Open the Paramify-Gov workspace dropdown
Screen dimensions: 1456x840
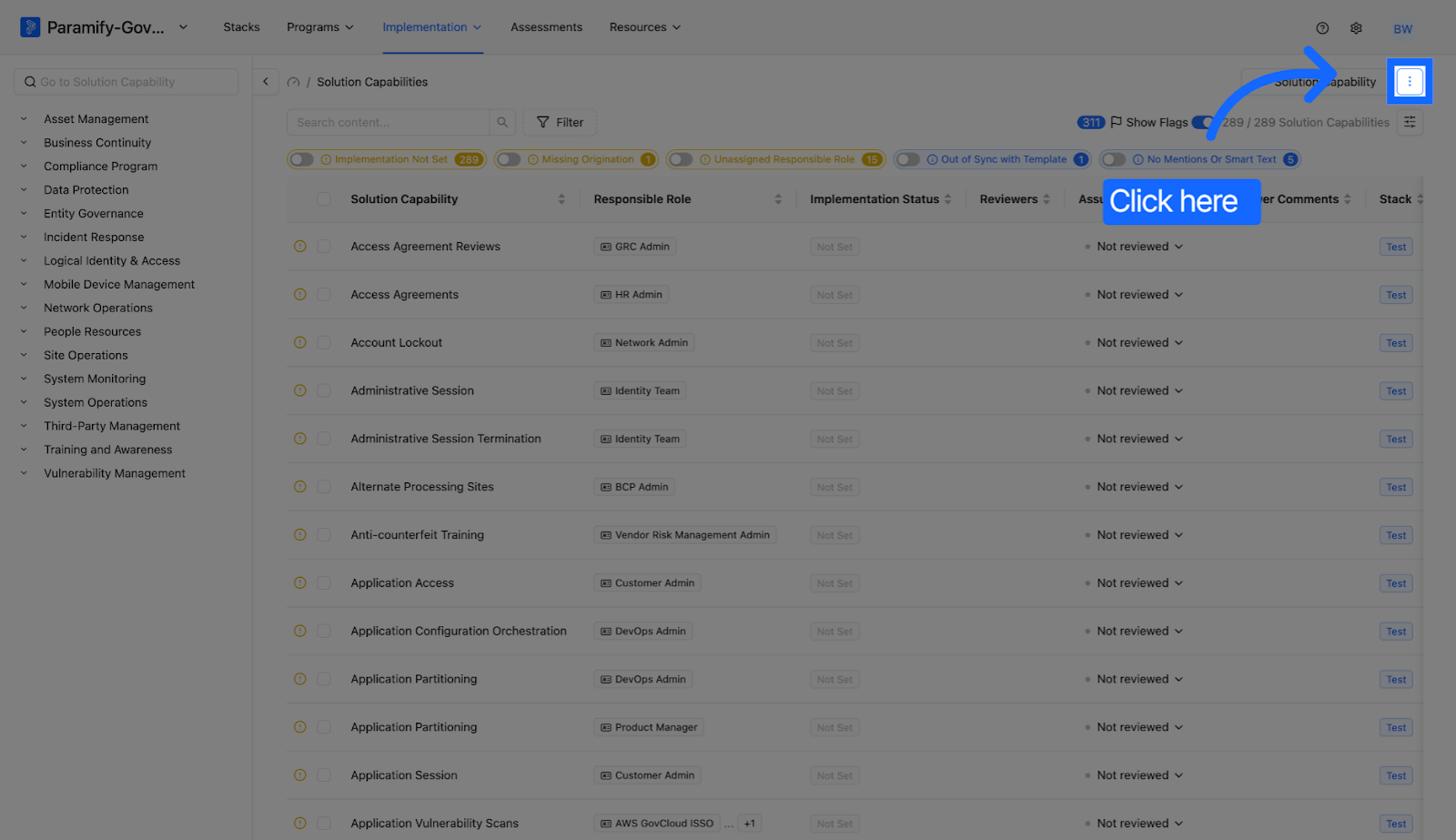tap(183, 27)
